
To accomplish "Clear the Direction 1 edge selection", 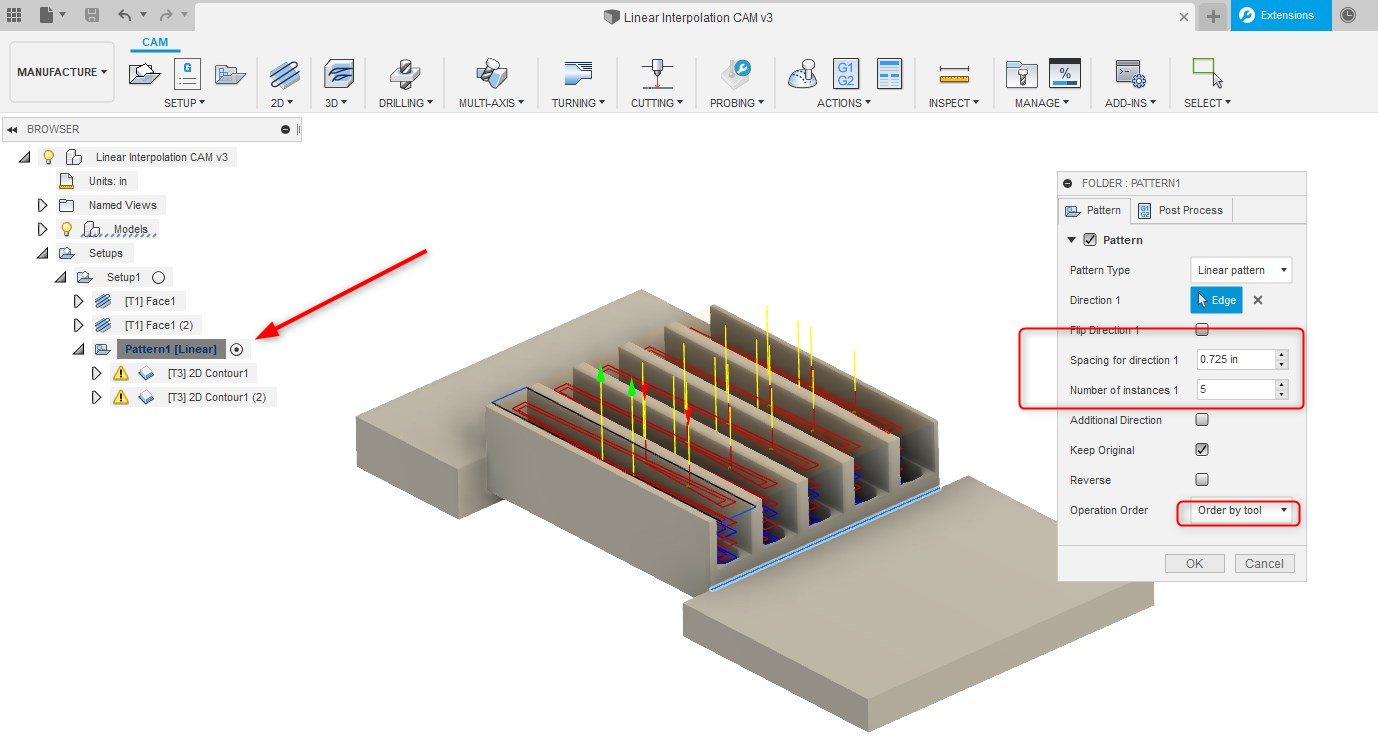I will (1258, 300).
